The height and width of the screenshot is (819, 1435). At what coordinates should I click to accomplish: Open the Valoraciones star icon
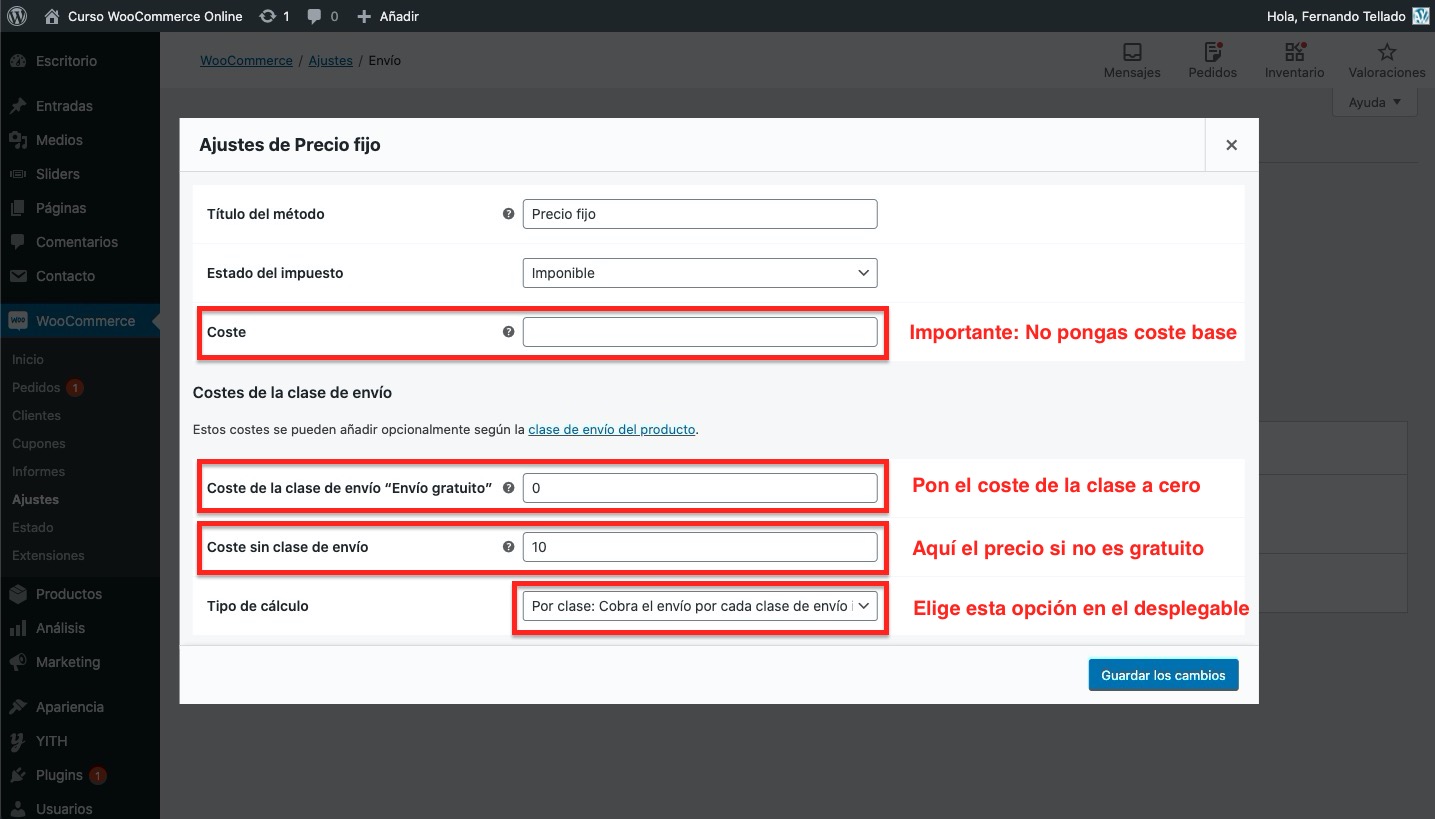[1386, 52]
